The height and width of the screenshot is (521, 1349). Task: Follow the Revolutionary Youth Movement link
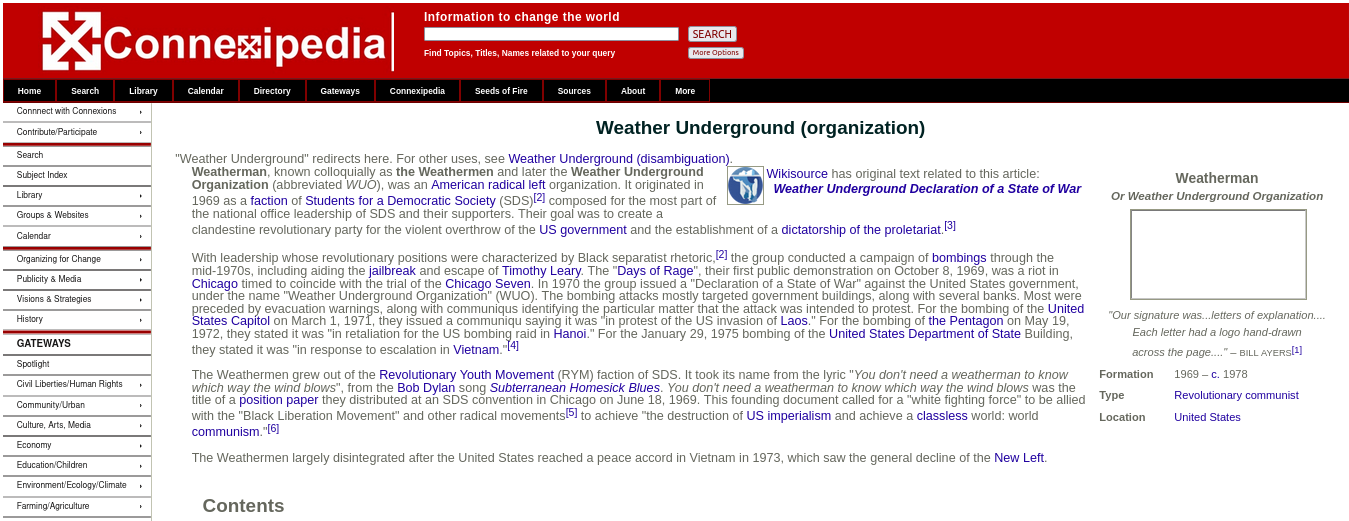point(466,375)
